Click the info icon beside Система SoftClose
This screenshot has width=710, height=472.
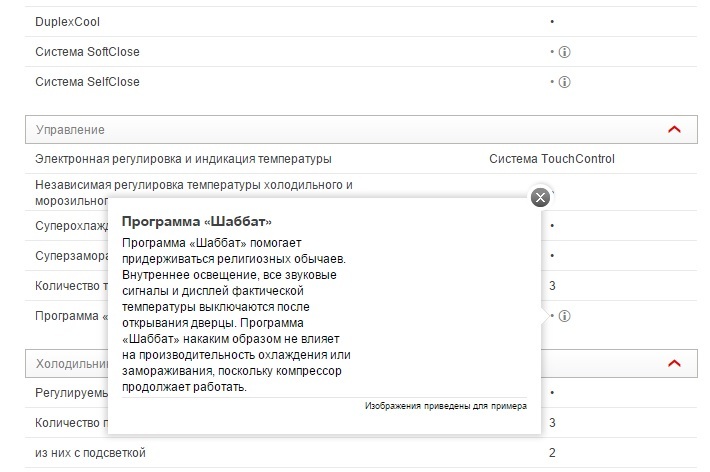[564, 51]
